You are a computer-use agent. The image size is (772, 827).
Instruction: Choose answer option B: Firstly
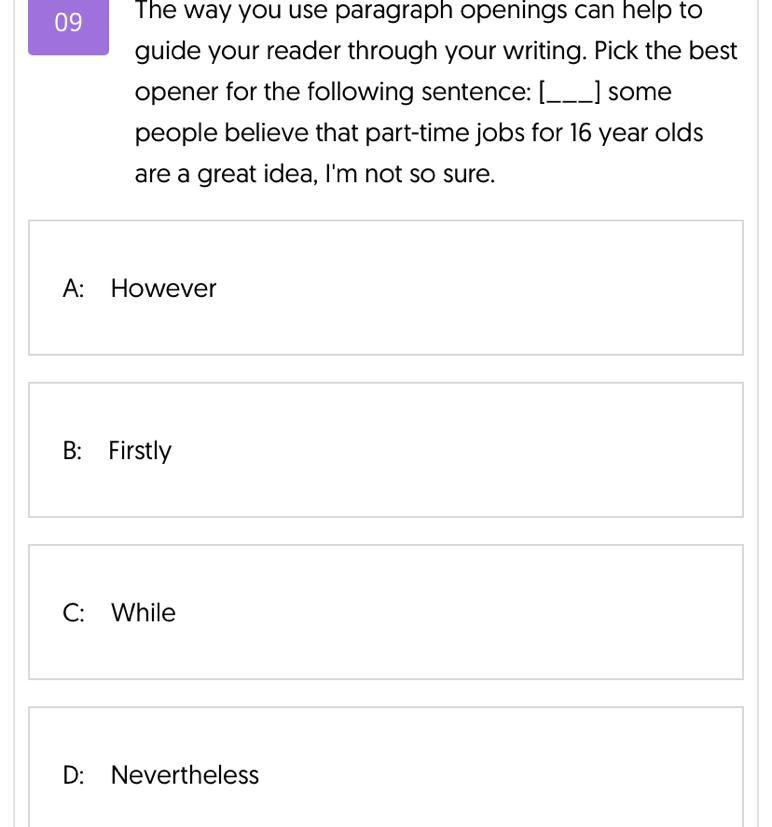pos(386,450)
